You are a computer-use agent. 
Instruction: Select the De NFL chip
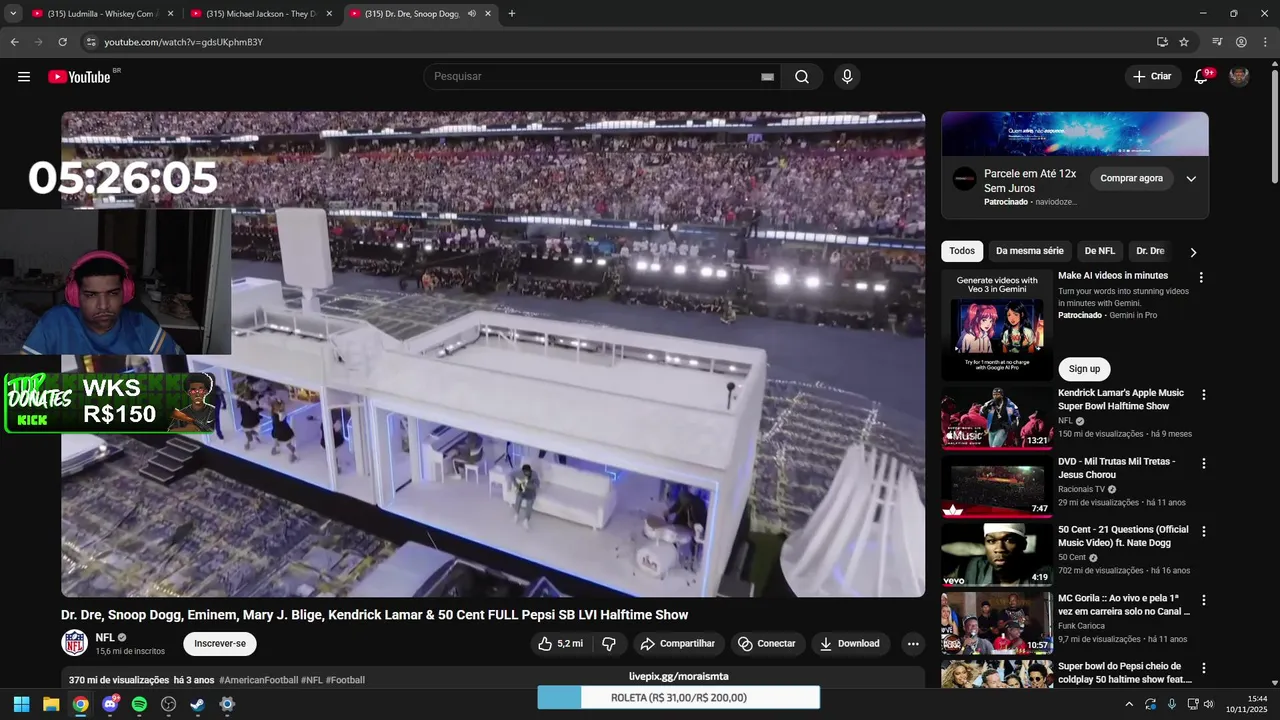click(x=1100, y=251)
